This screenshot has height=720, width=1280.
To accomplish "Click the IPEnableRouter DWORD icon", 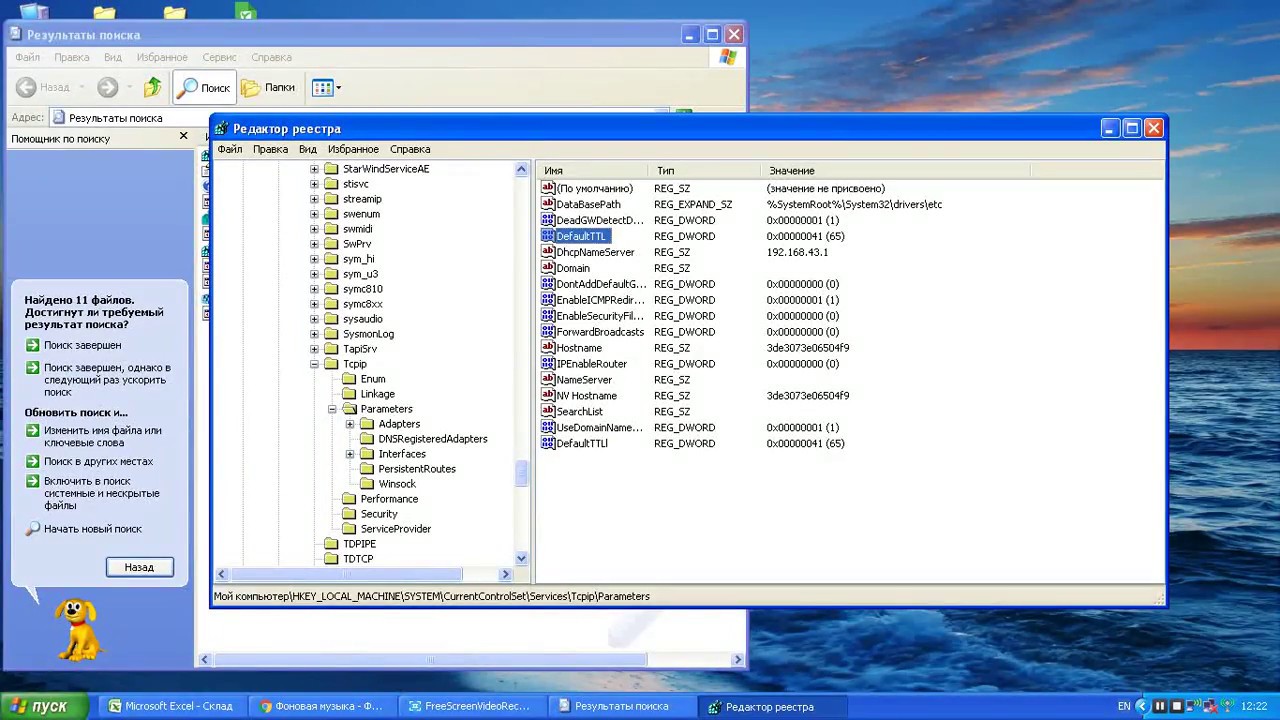I will (548, 364).
